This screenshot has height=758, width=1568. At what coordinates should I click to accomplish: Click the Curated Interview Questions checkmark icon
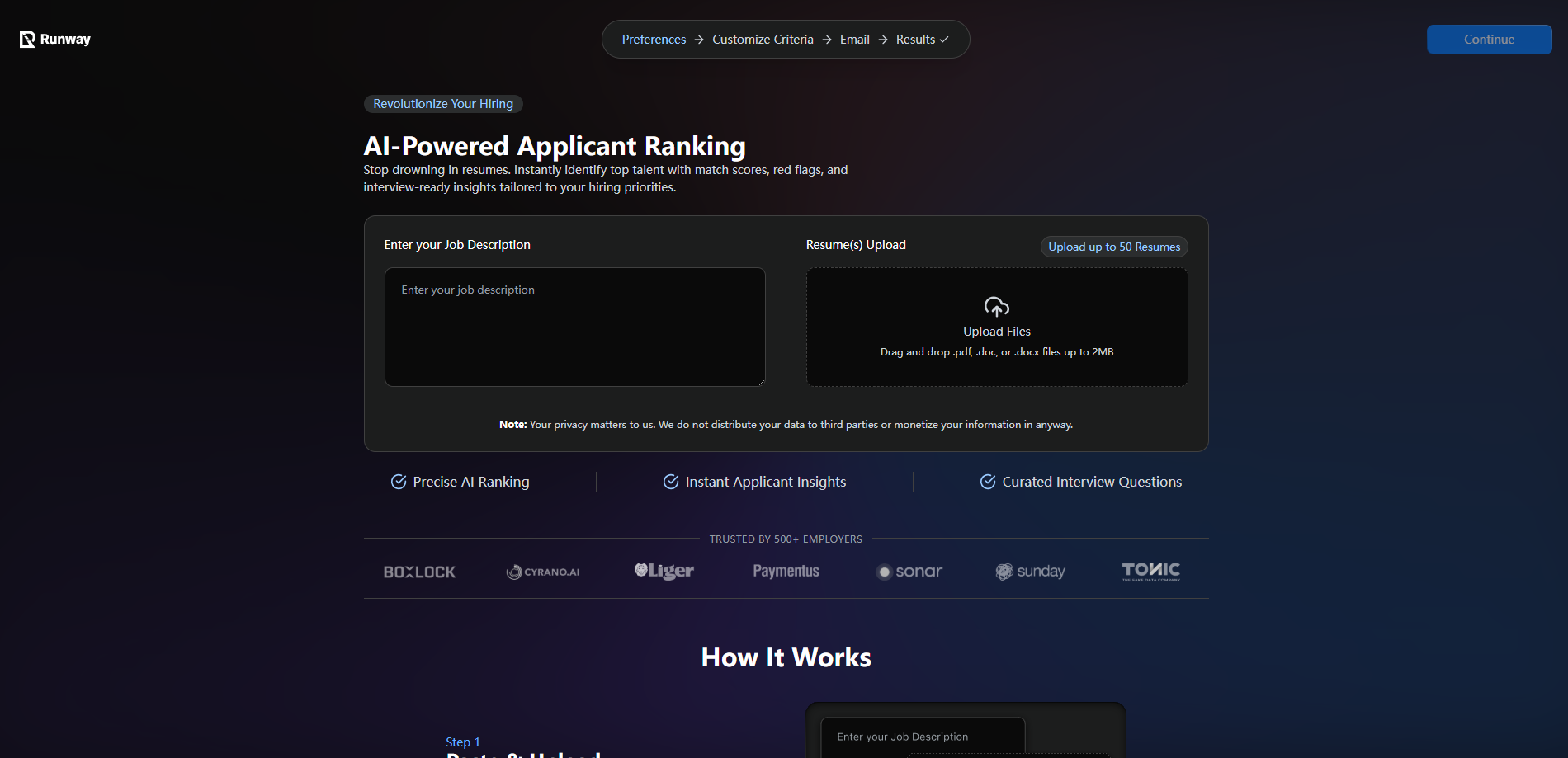point(987,481)
